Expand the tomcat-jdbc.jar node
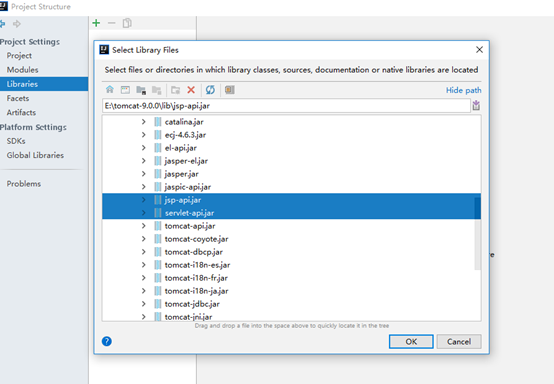Screen dimensions: 554x384 pos(143,304)
